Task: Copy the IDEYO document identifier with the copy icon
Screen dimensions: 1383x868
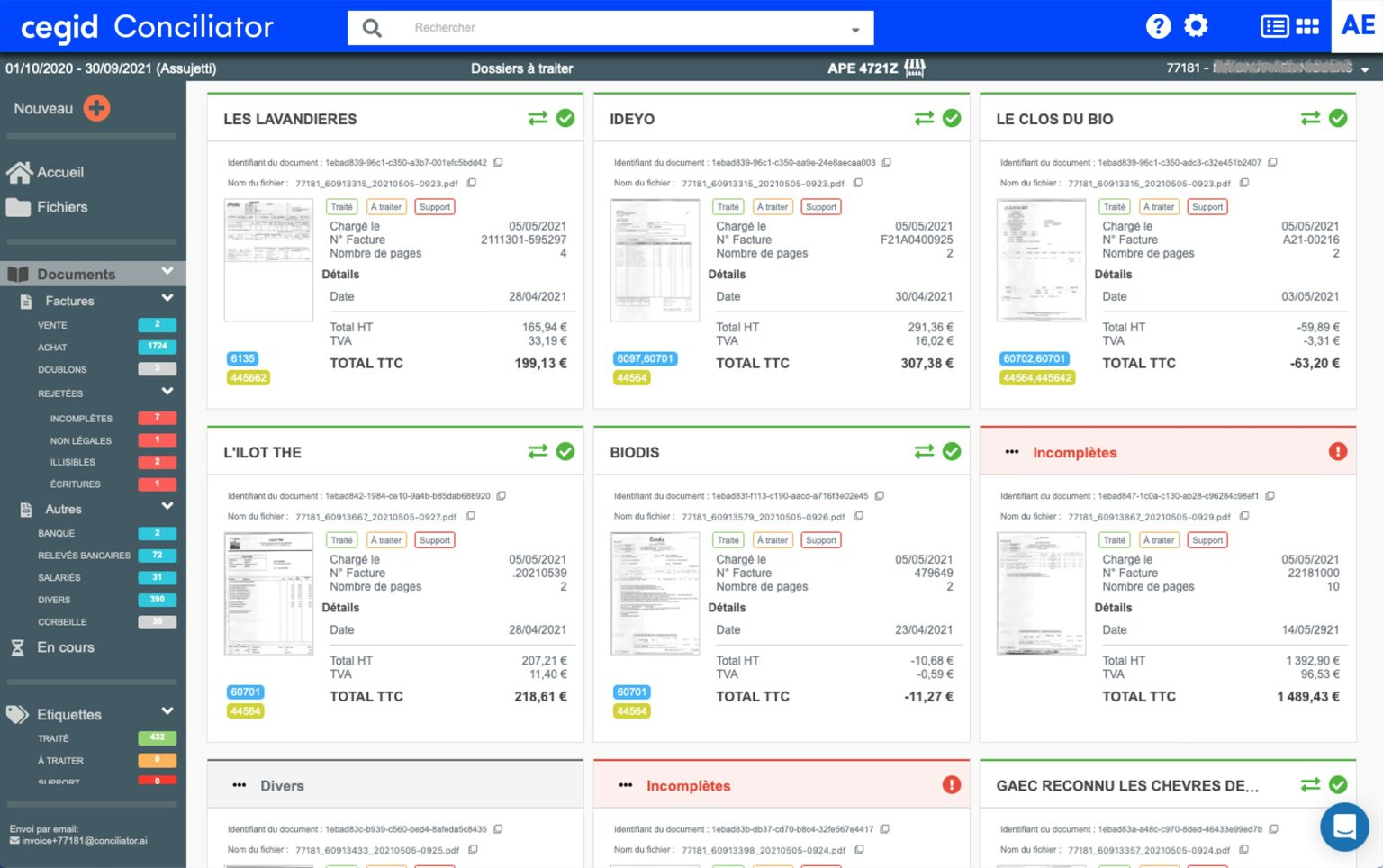Action: click(x=887, y=163)
